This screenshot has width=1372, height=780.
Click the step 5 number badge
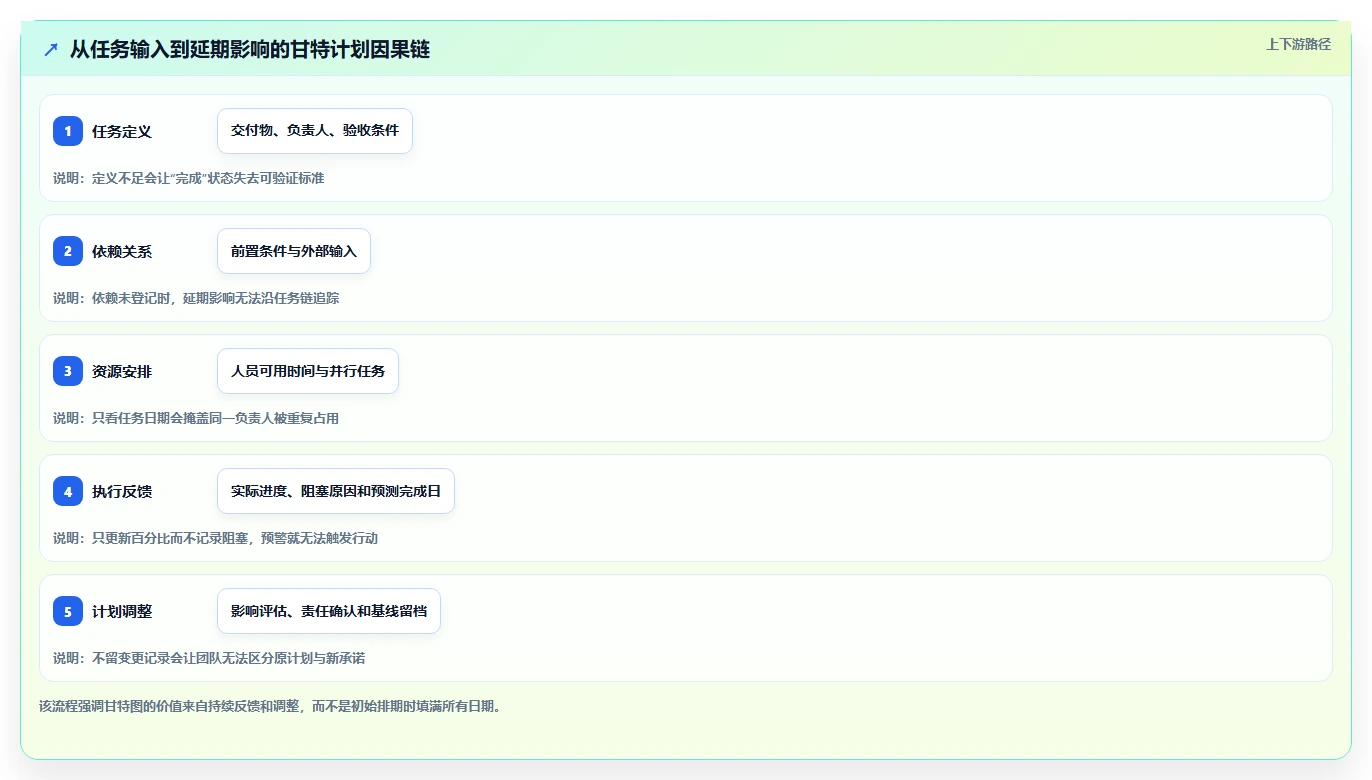(x=68, y=611)
